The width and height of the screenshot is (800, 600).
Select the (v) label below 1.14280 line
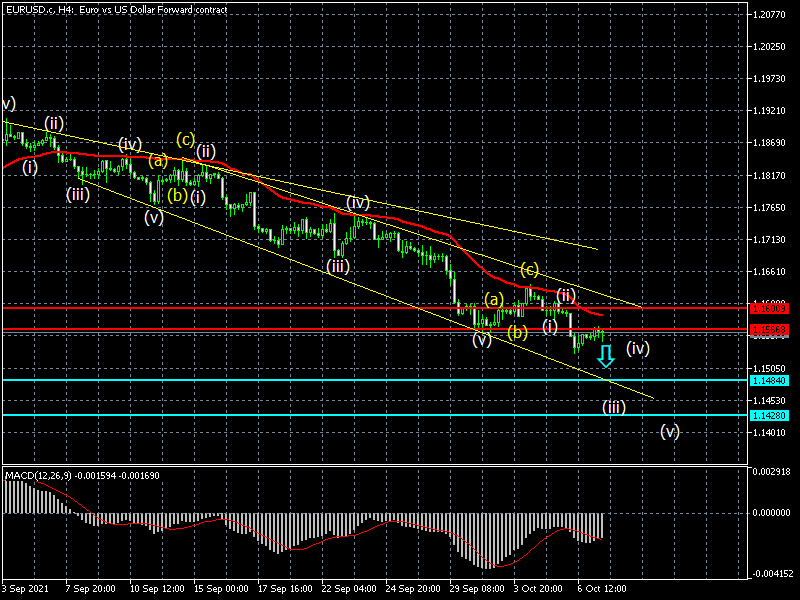(x=670, y=432)
